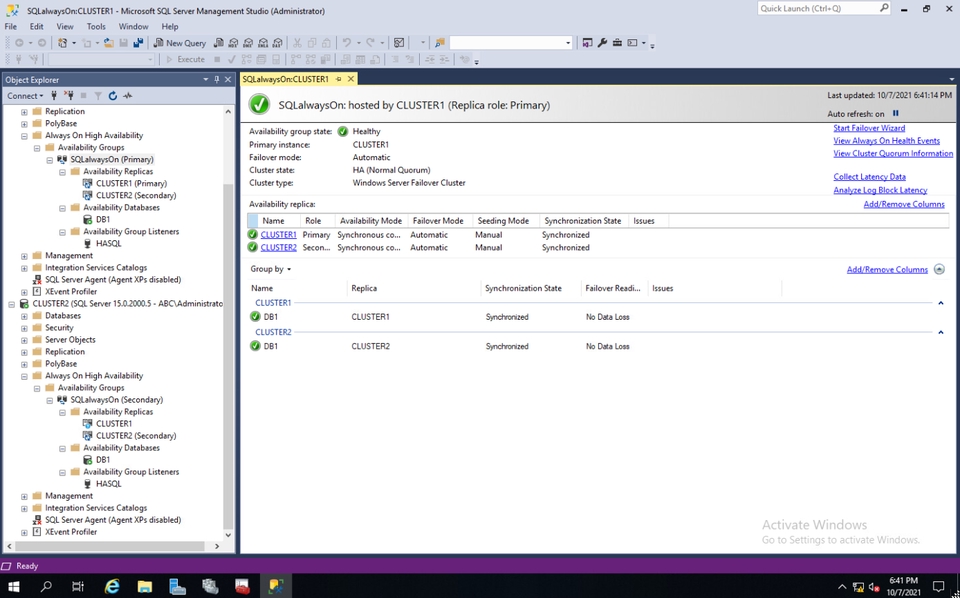
Task: Refresh Object Explorer with the refresh icon
Action: click(113, 96)
